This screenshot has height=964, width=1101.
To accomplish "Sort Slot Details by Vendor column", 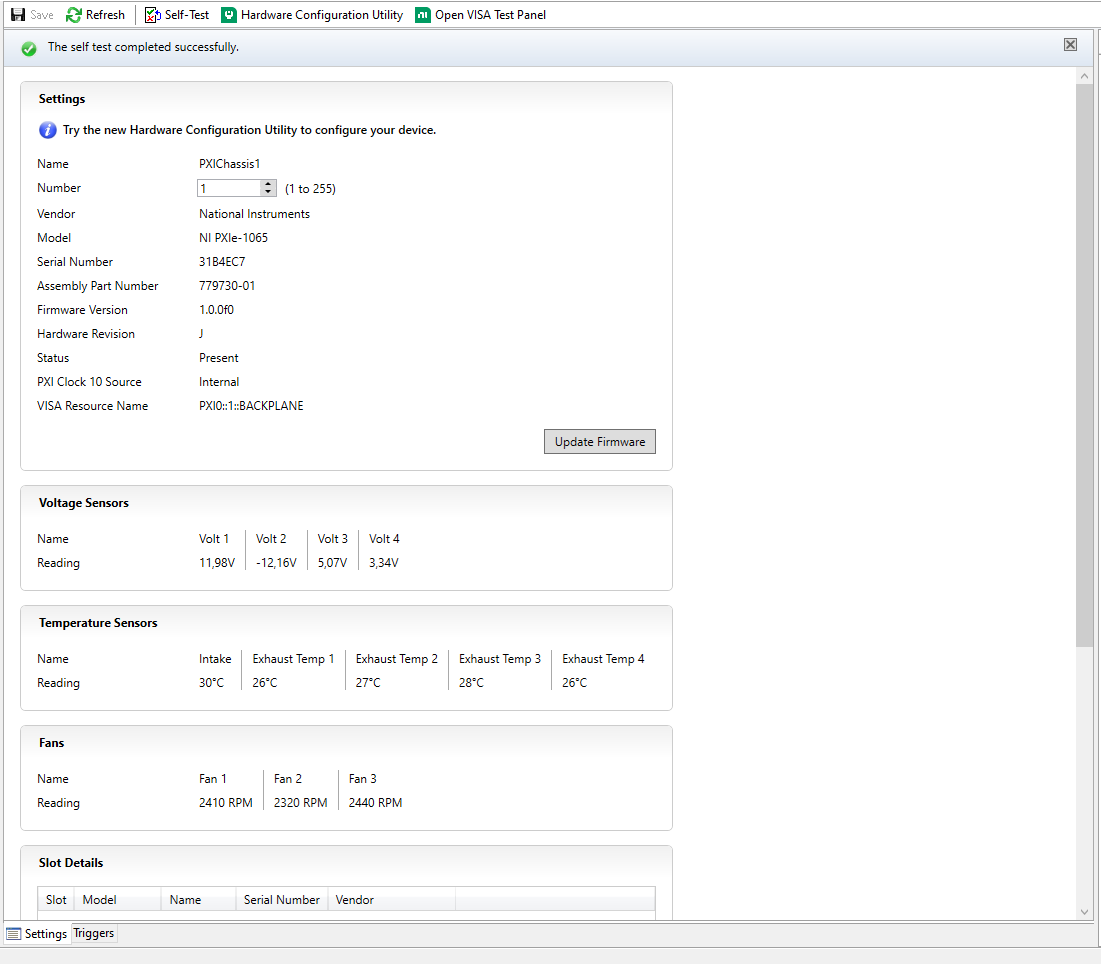I will (392, 899).
